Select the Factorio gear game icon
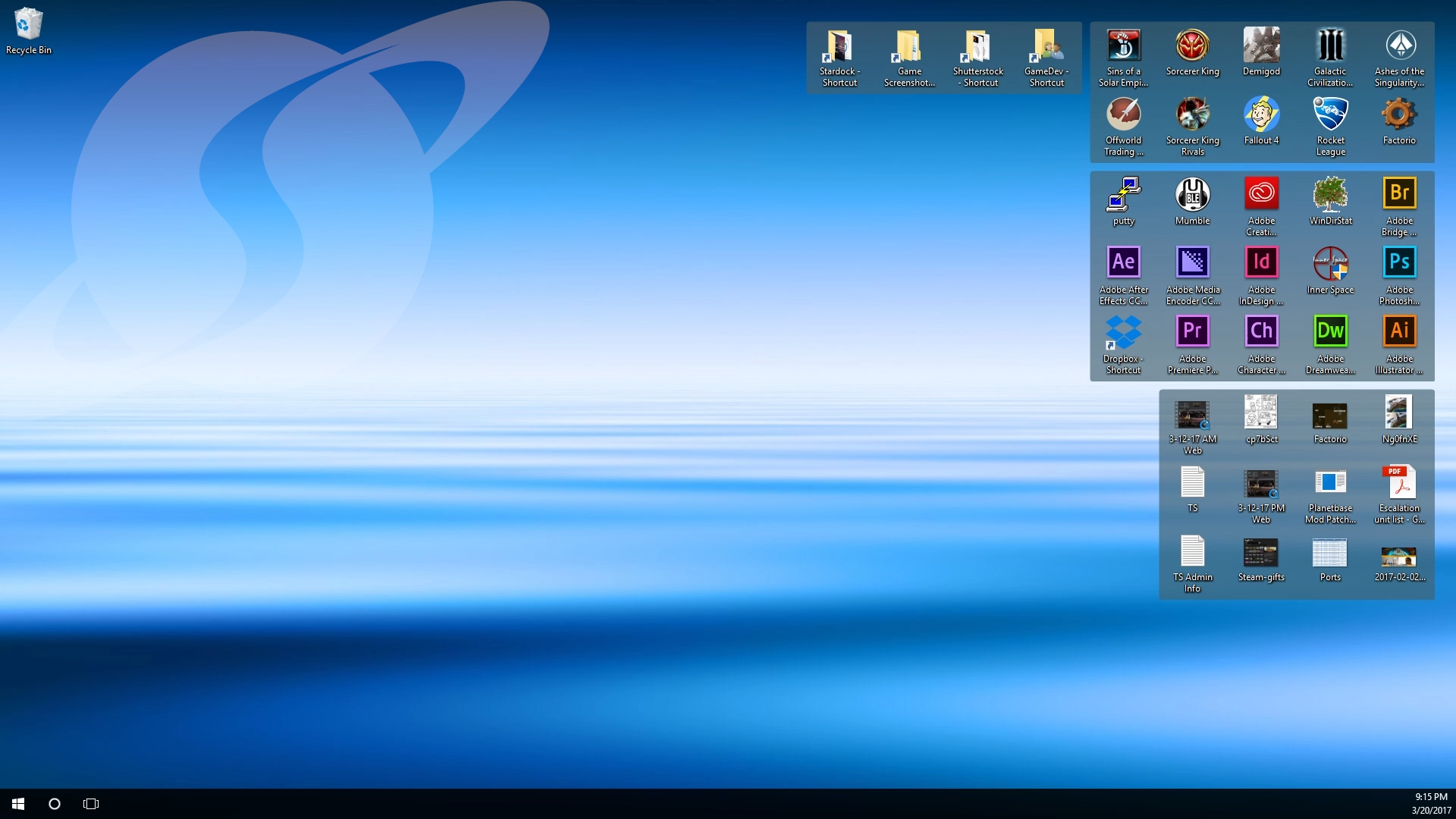This screenshot has height=819, width=1456. [x=1399, y=115]
